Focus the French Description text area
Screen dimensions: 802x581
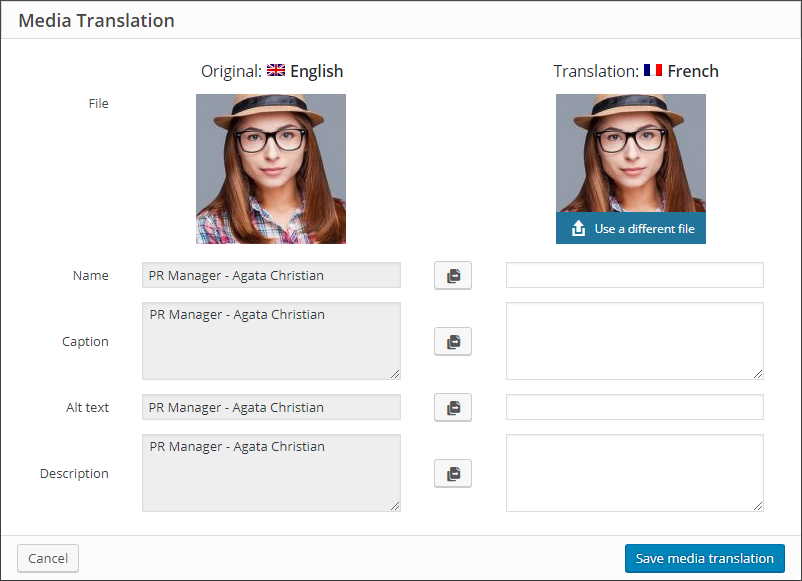point(635,473)
